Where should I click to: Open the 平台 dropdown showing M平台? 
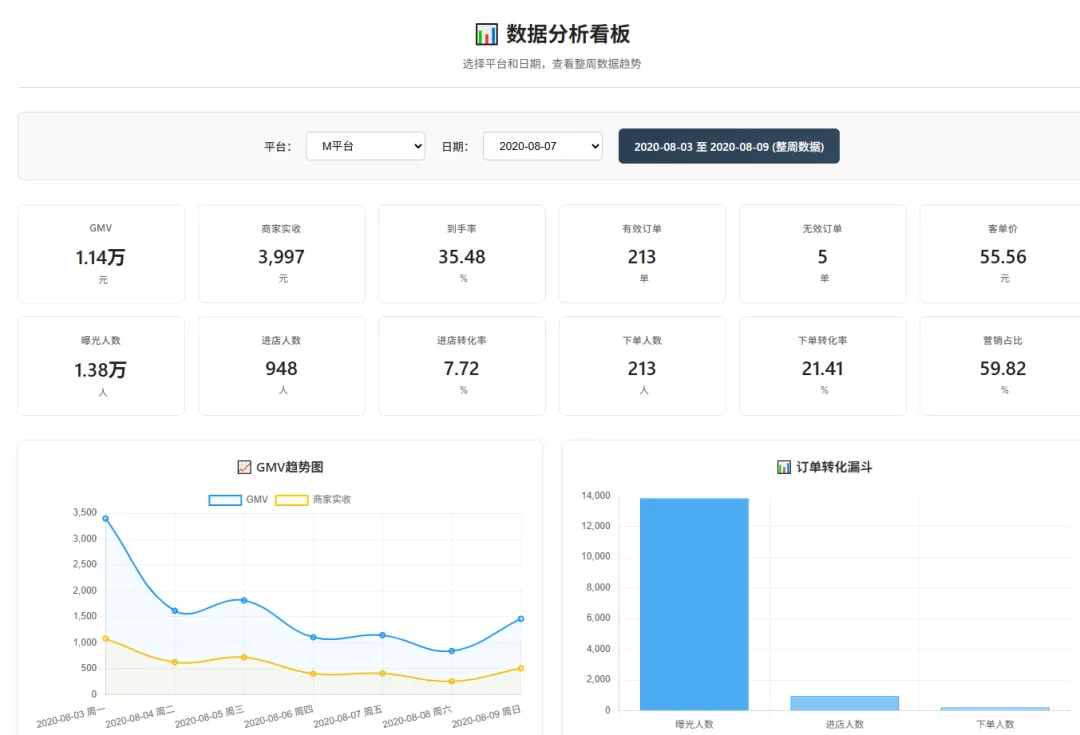click(x=365, y=146)
